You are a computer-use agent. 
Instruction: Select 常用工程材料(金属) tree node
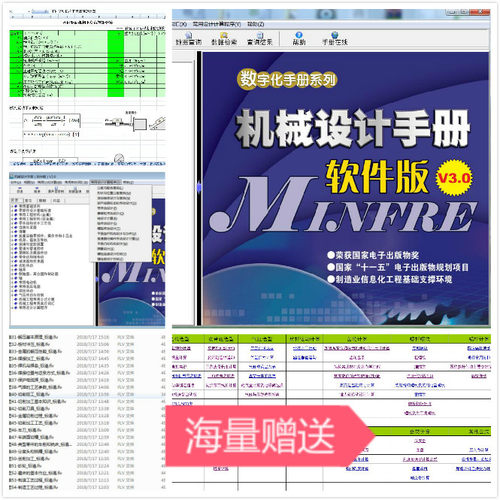(34, 215)
